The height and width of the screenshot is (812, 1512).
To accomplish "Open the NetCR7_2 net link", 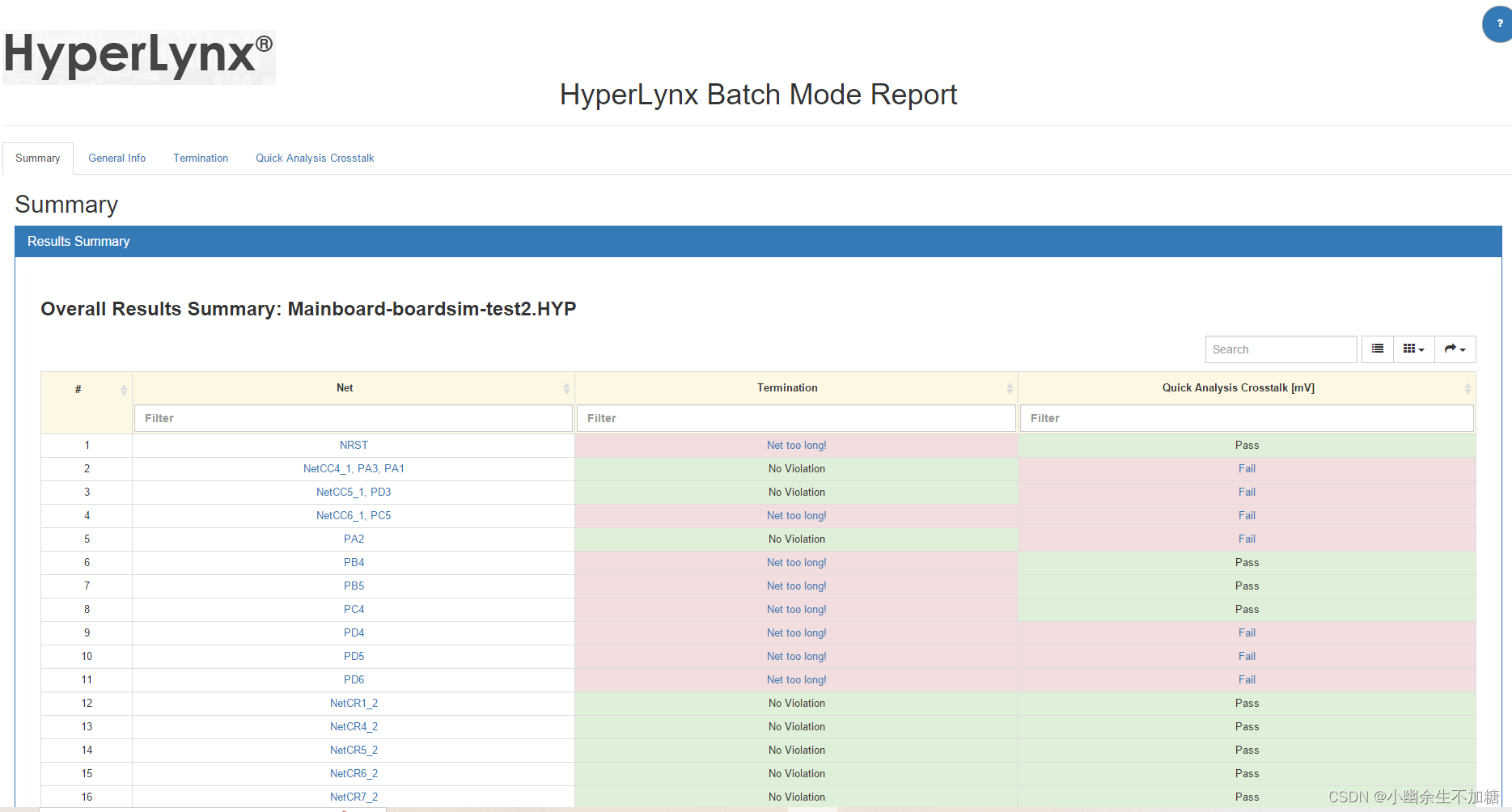I will pos(354,797).
